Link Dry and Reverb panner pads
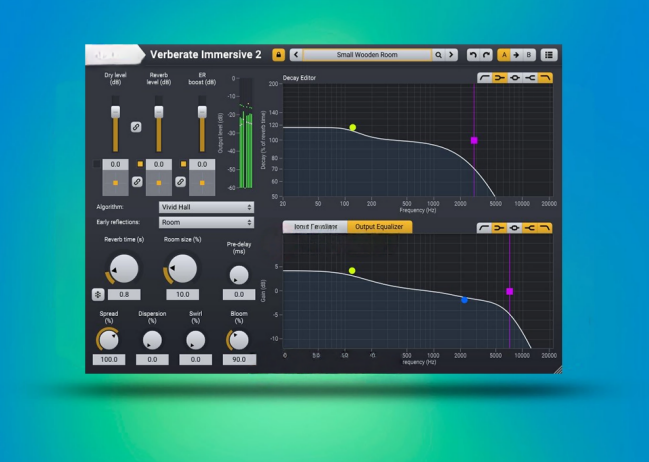This screenshot has width=649, height=462. tap(137, 181)
